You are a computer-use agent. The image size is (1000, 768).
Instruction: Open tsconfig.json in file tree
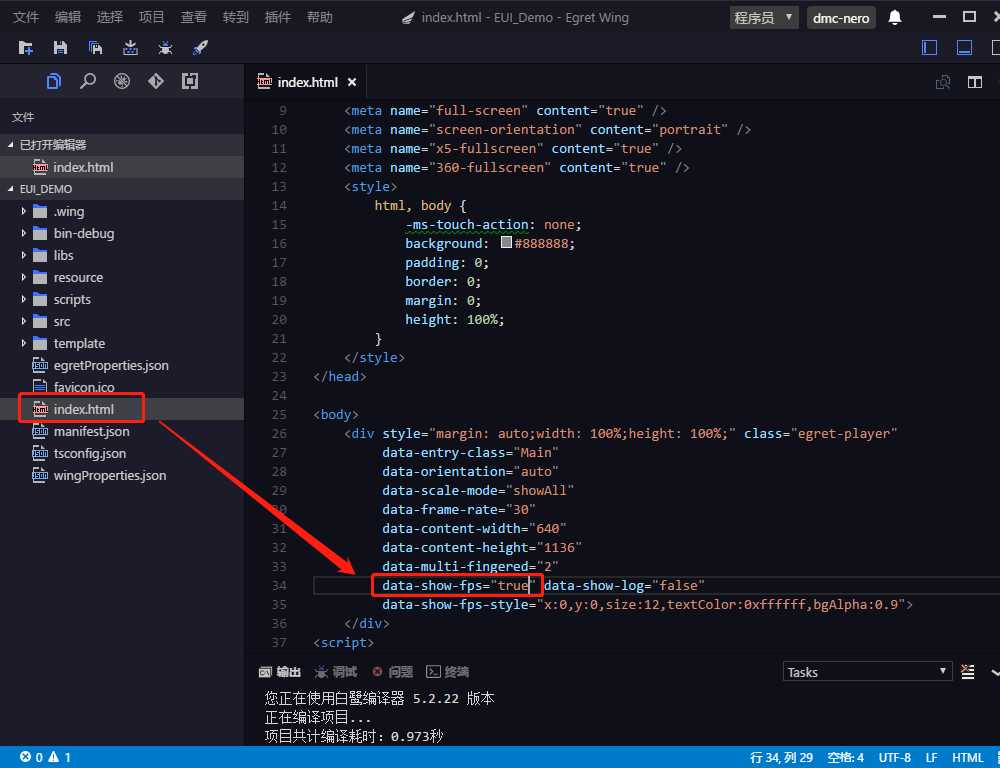point(89,454)
